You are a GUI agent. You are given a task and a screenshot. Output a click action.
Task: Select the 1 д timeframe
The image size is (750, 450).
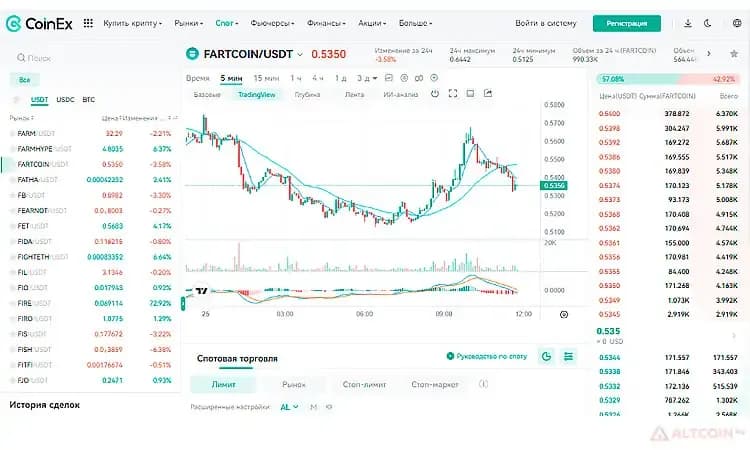point(340,78)
